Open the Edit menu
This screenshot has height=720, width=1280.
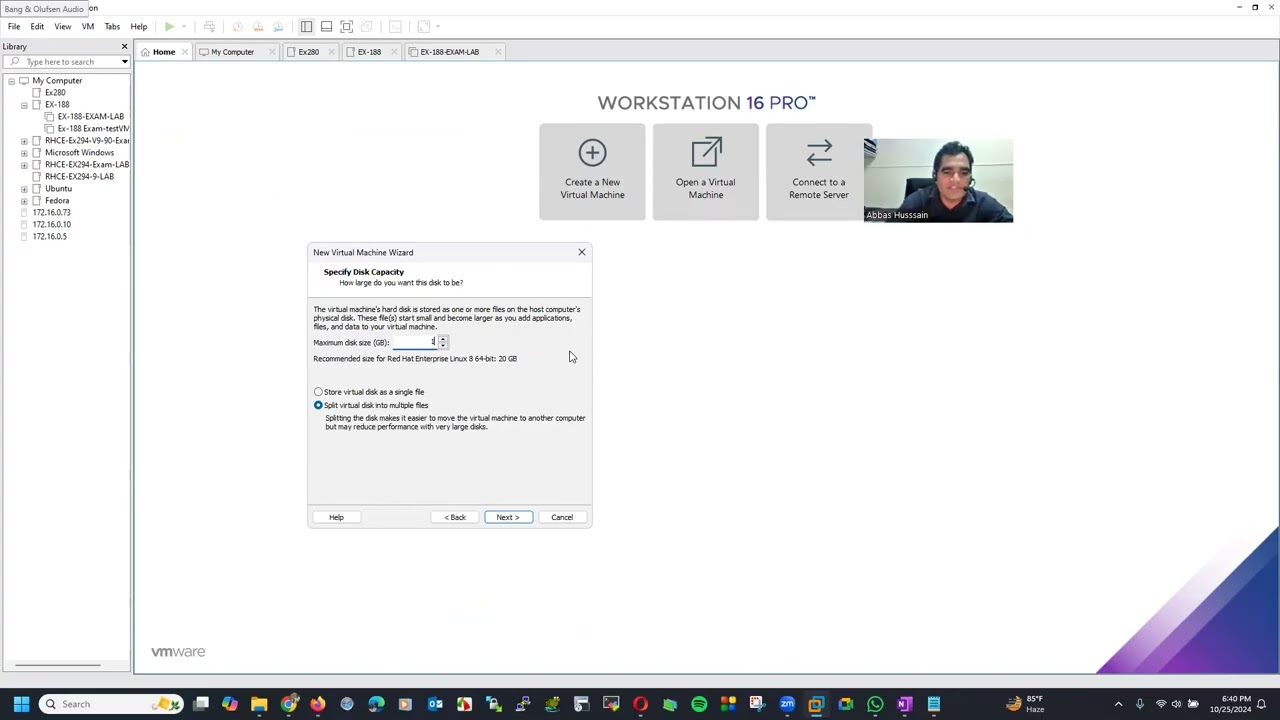click(x=37, y=27)
